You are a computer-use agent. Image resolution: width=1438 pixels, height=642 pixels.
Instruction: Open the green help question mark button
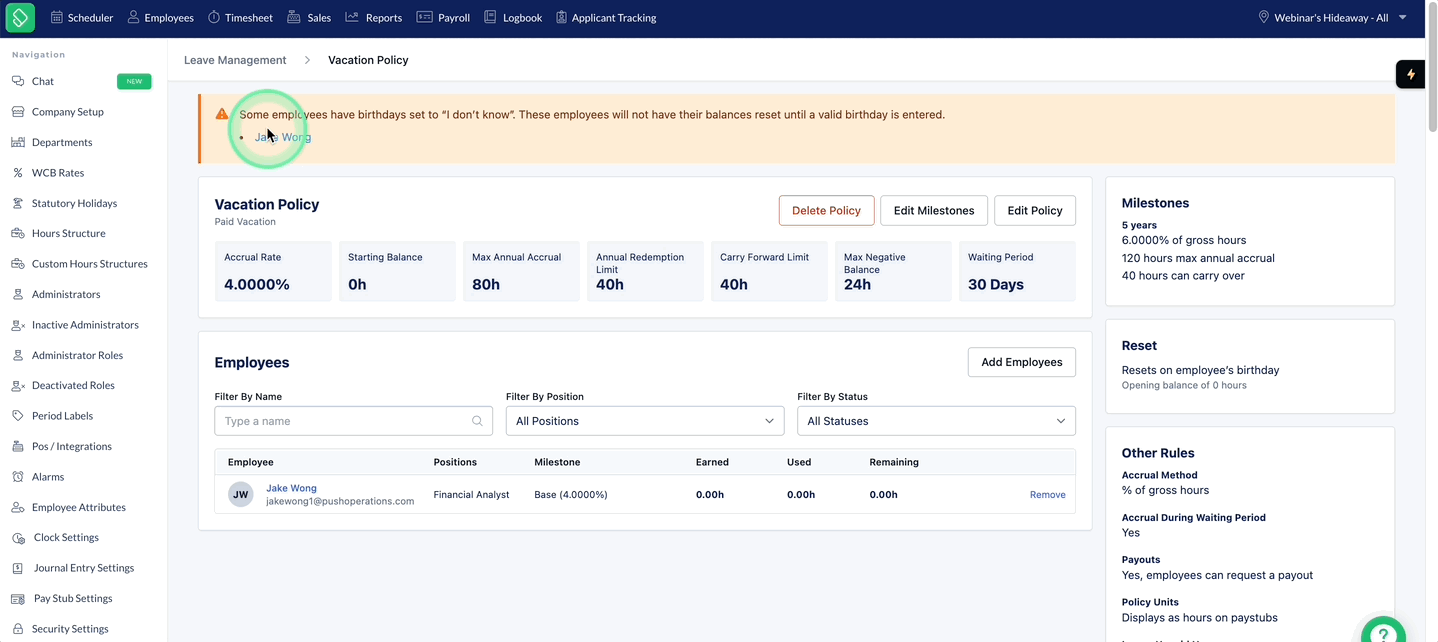pos(1383,632)
